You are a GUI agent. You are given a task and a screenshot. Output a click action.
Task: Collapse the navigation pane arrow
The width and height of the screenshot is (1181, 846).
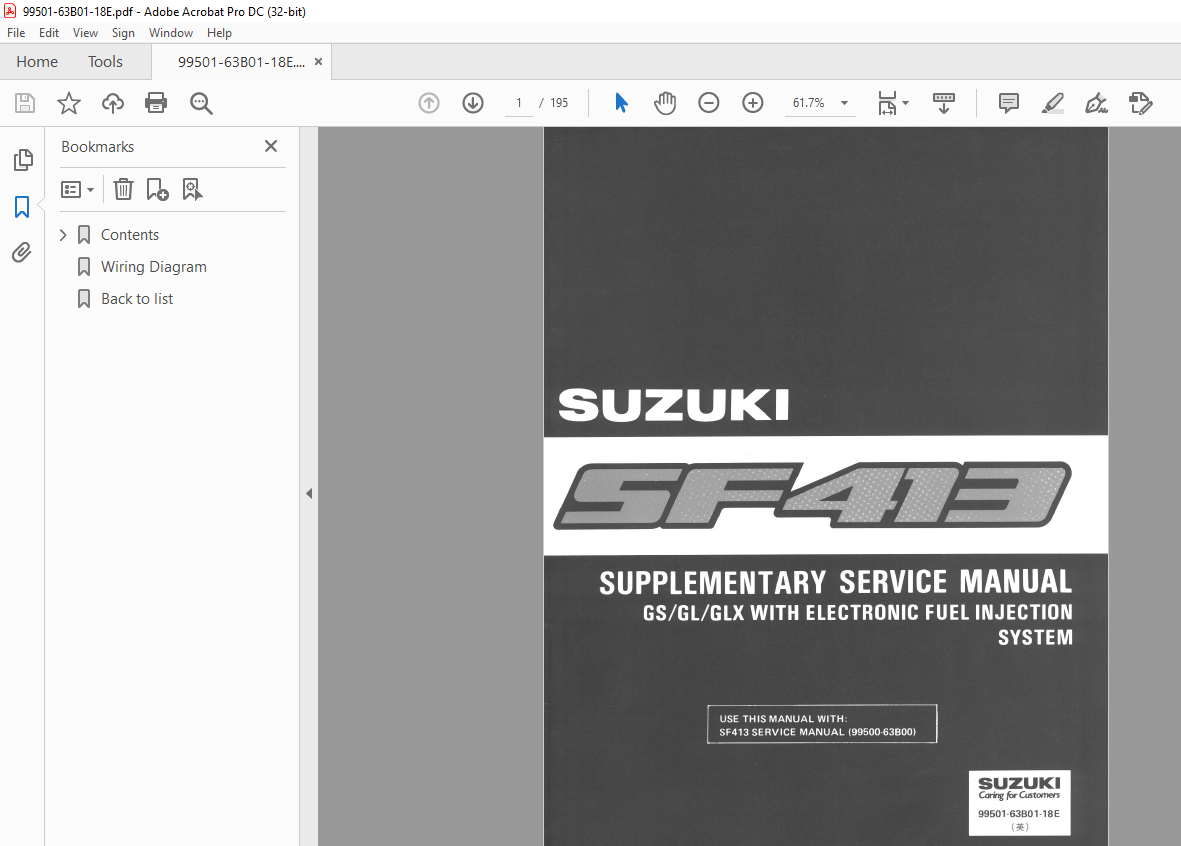[x=309, y=493]
